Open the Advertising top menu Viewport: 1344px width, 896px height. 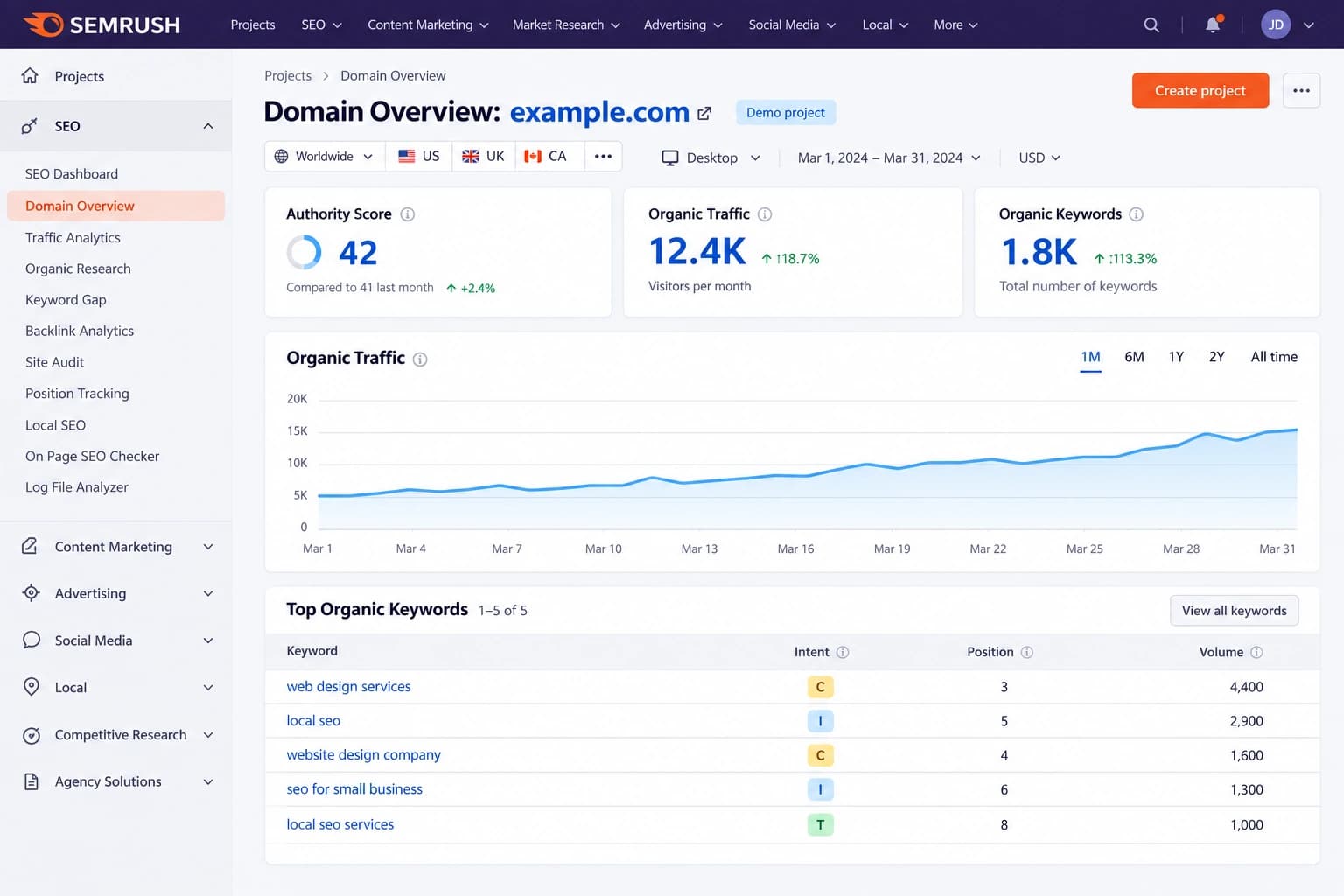pos(682,24)
